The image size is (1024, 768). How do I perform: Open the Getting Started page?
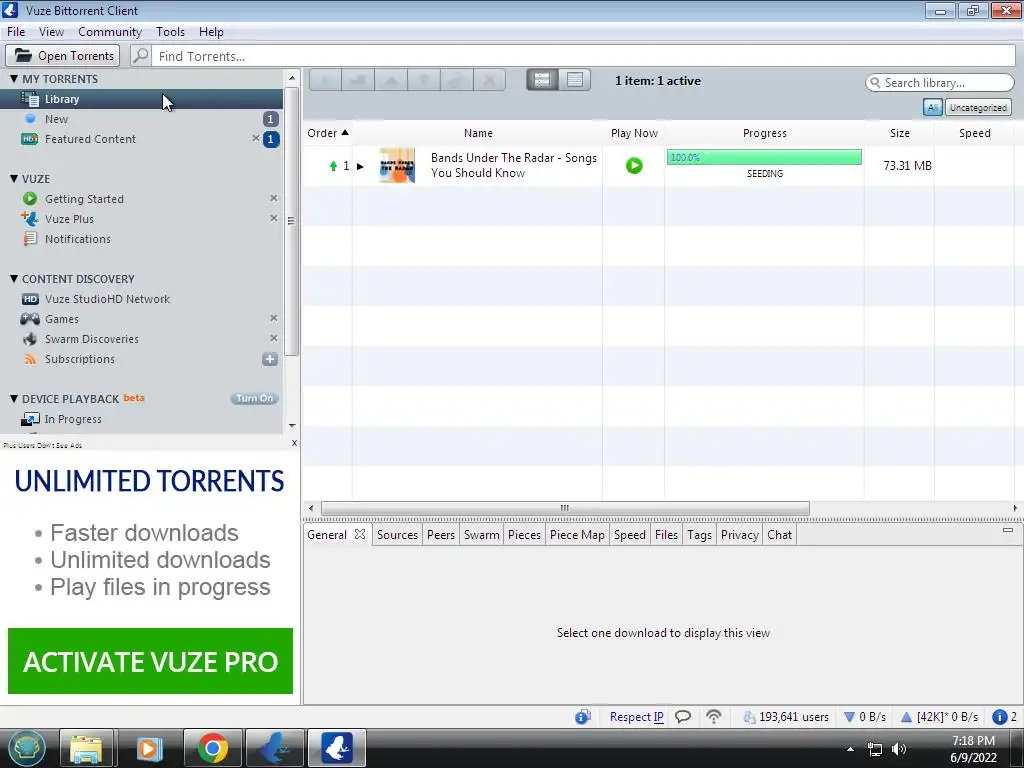84,199
